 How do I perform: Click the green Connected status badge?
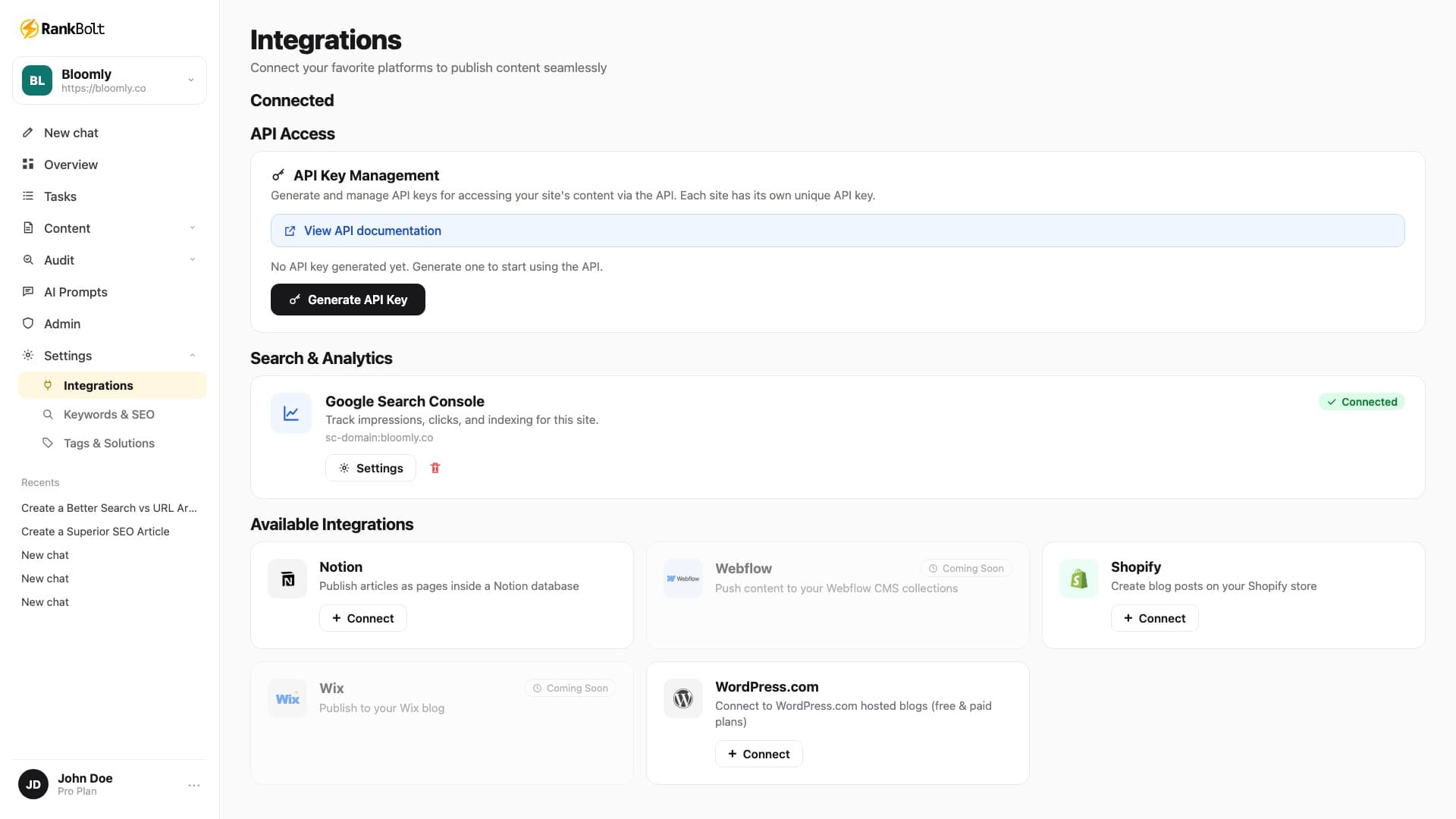pyautogui.click(x=1362, y=402)
